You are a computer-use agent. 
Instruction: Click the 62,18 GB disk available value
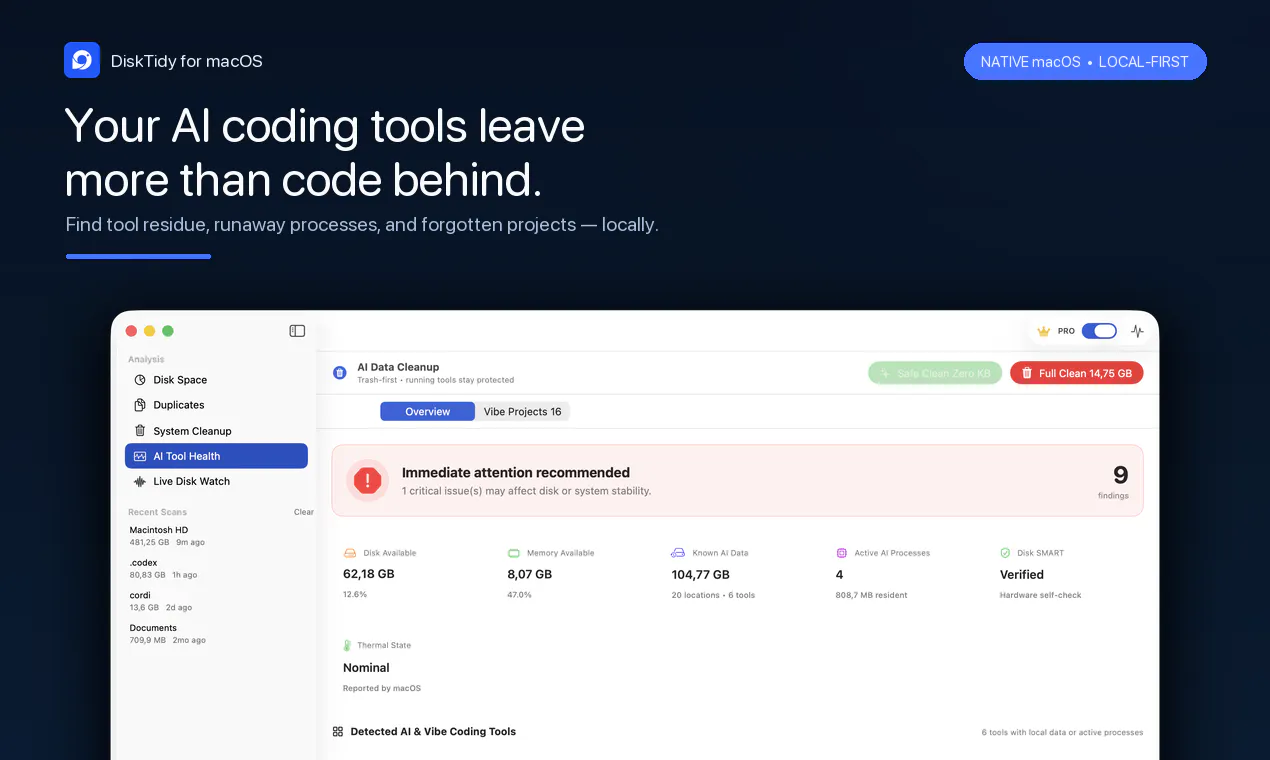tap(369, 574)
